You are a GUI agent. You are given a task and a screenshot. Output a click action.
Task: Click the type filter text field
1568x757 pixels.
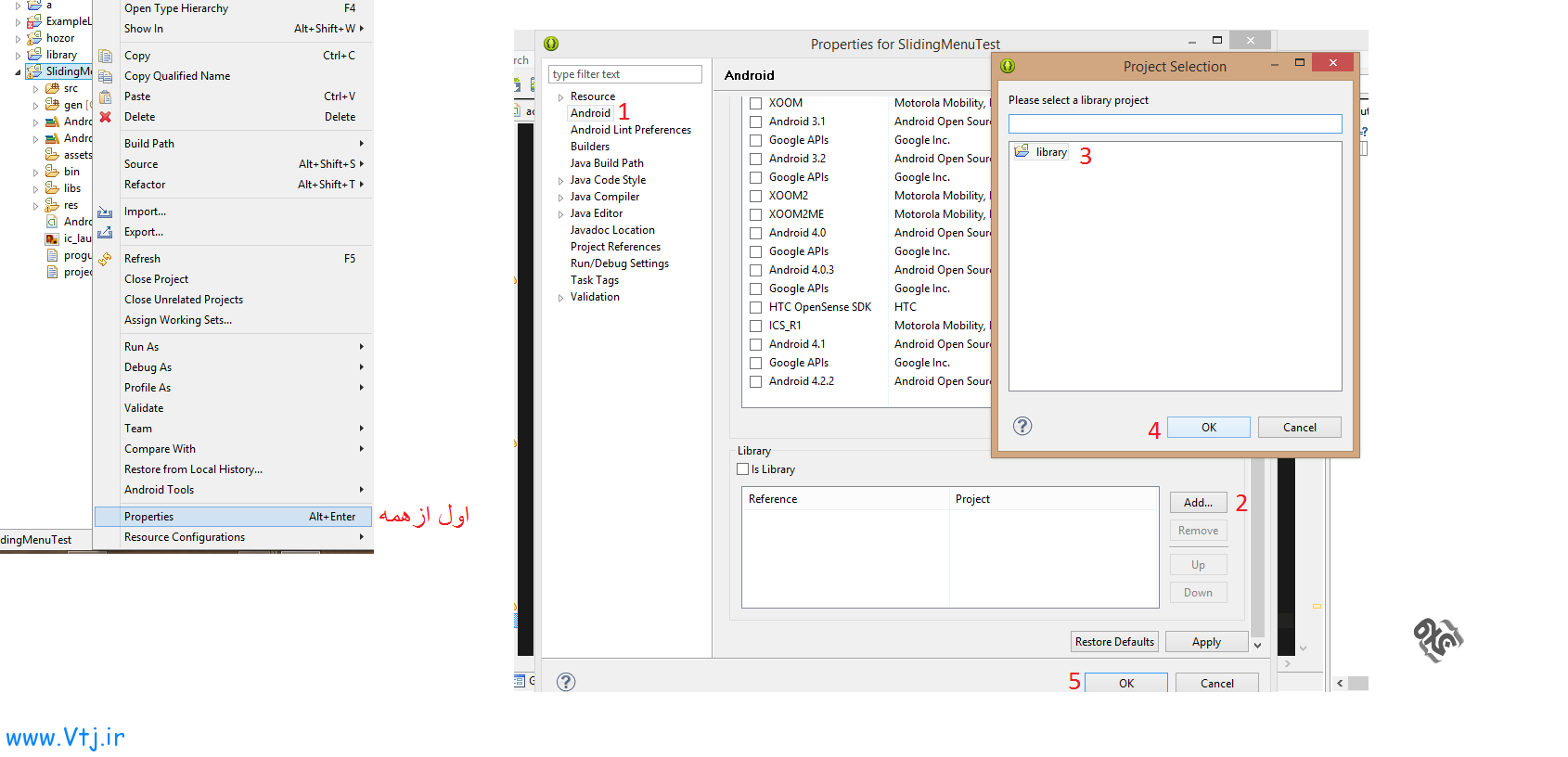click(624, 74)
